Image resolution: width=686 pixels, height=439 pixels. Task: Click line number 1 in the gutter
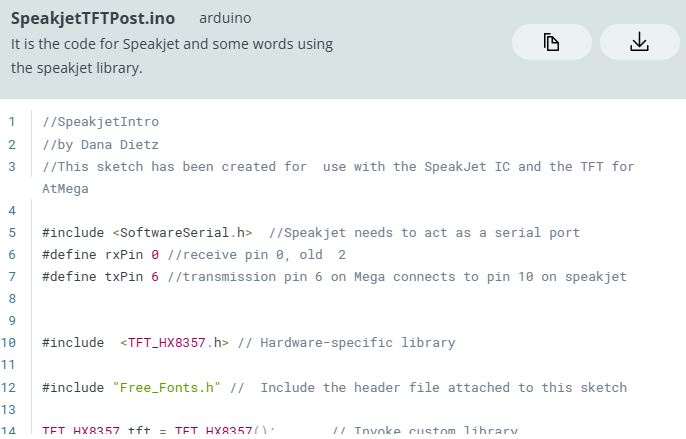coord(12,122)
